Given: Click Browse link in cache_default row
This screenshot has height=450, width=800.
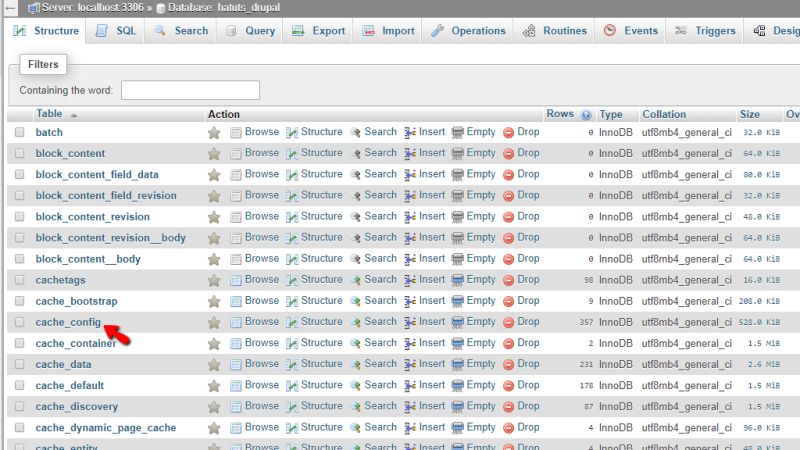Looking at the screenshot, I should coord(262,385).
